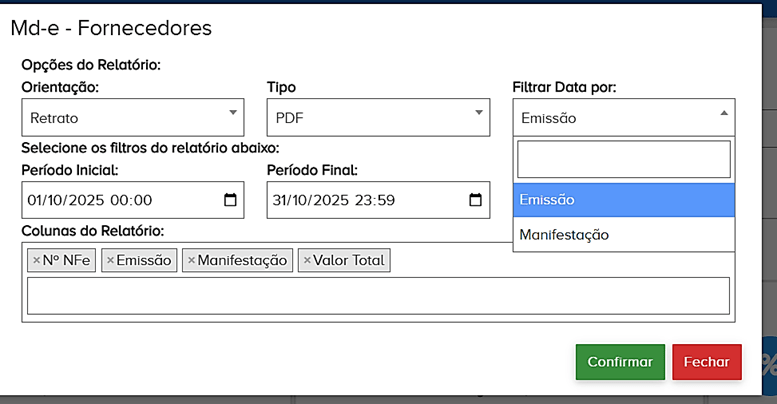Open calendar picker for Período Inicial
The height and width of the screenshot is (404, 777).
(230, 200)
